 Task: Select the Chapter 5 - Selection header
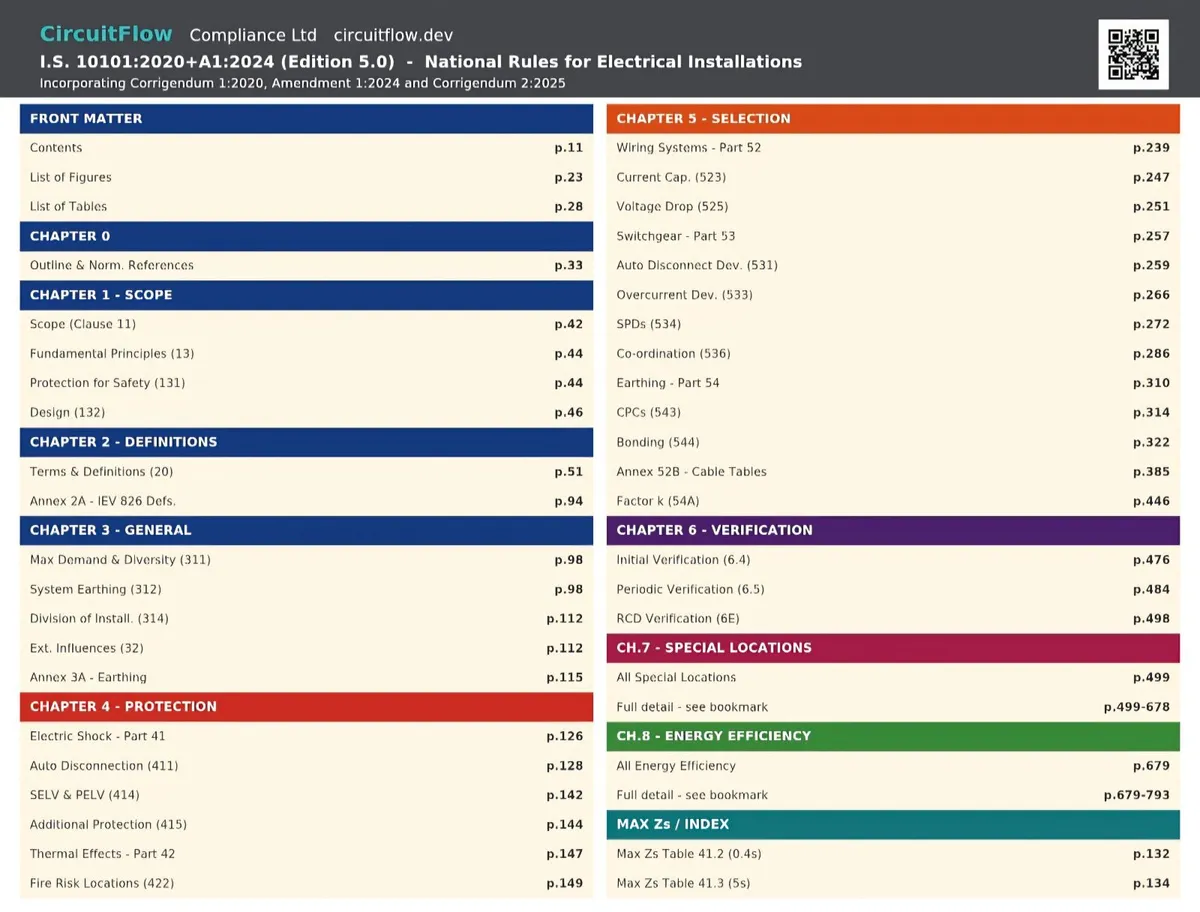(893, 118)
